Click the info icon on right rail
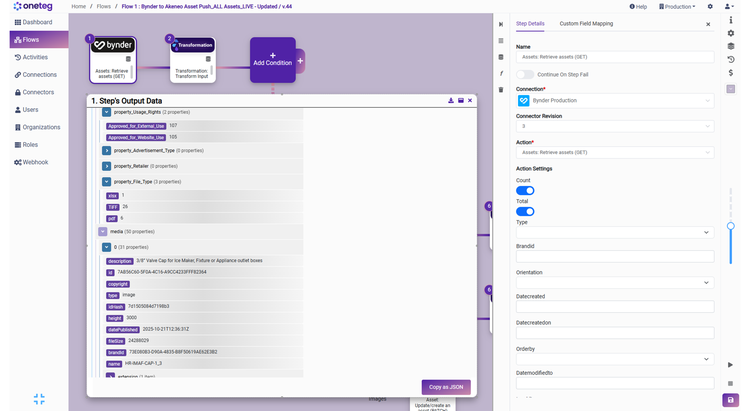Screen dimensions: 750x411 coord(730,20)
